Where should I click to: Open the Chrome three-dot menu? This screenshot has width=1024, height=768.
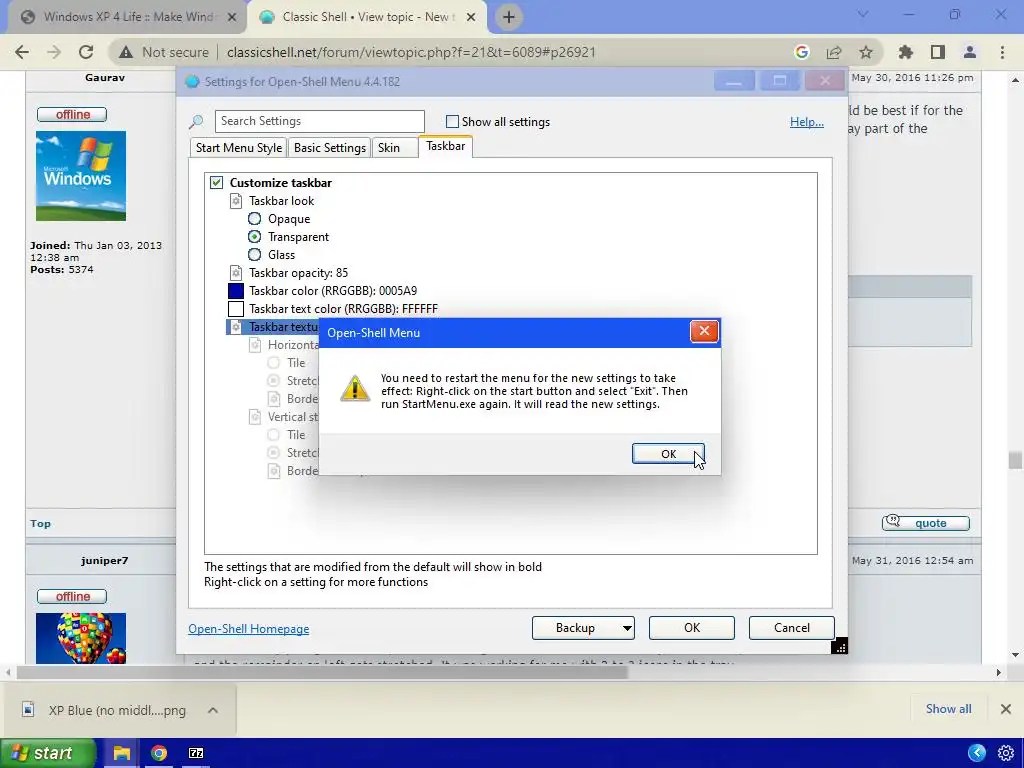coord(1002,52)
